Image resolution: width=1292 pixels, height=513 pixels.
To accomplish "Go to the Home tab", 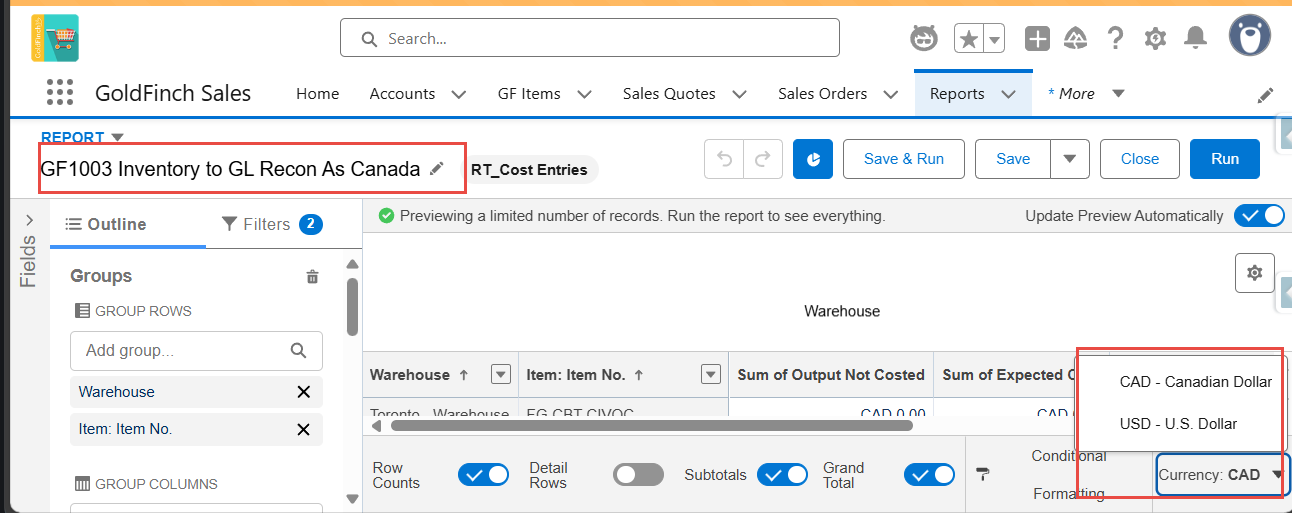I will pyautogui.click(x=317, y=94).
